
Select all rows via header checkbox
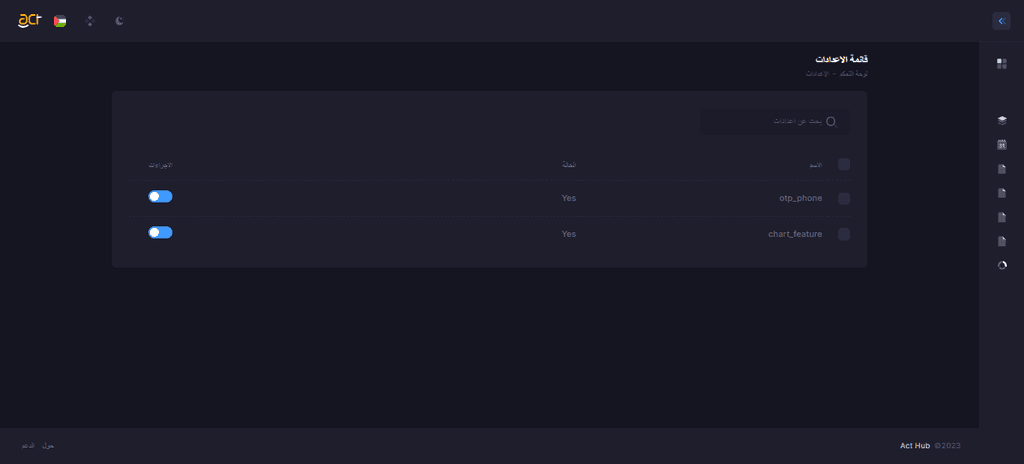pos(844,164)
